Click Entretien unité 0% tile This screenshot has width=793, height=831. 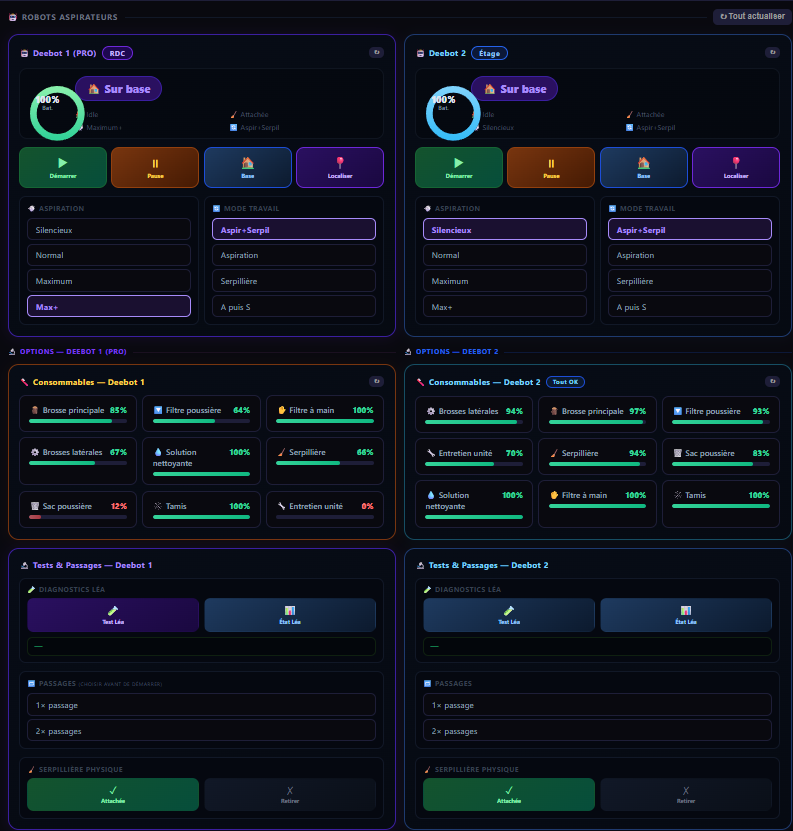(325, 509)
